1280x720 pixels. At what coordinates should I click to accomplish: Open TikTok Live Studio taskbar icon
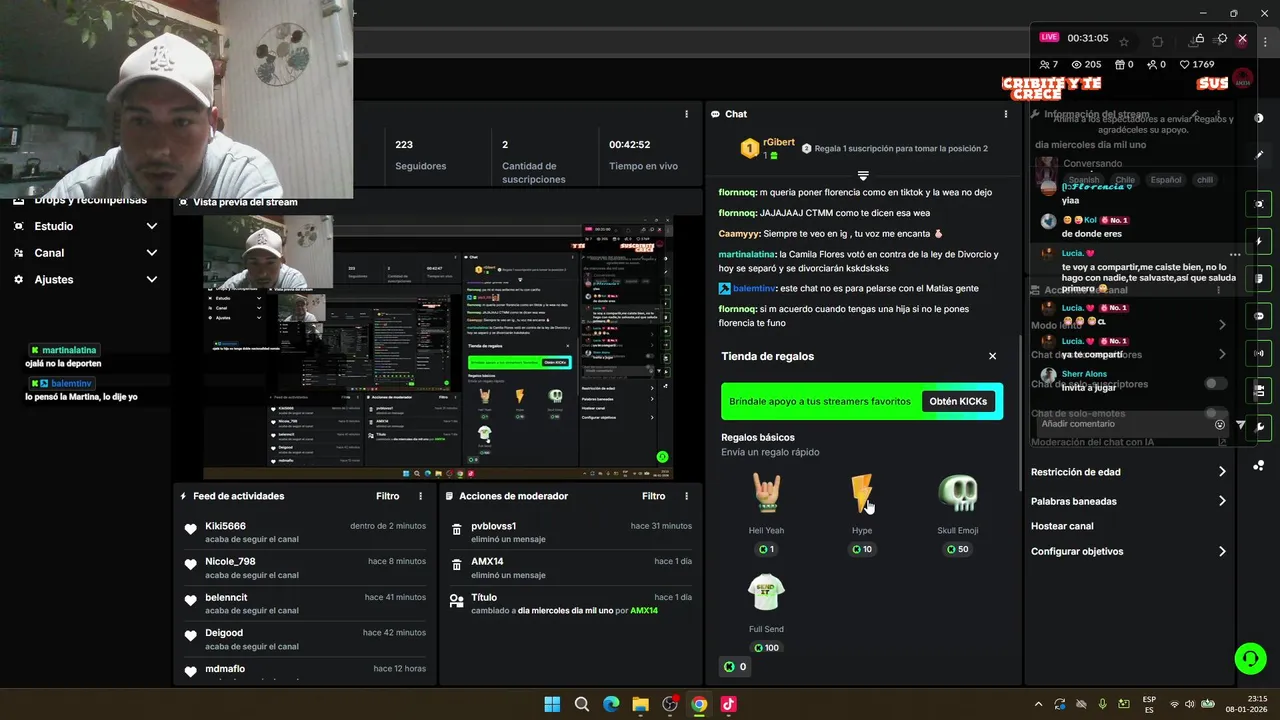click(x=729, y=704)
